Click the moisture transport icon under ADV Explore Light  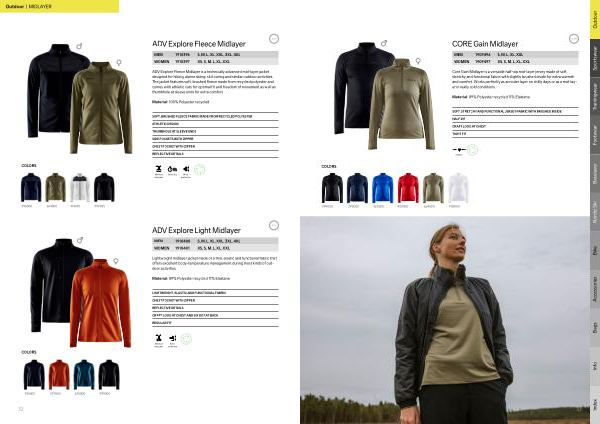coord(159,338)
